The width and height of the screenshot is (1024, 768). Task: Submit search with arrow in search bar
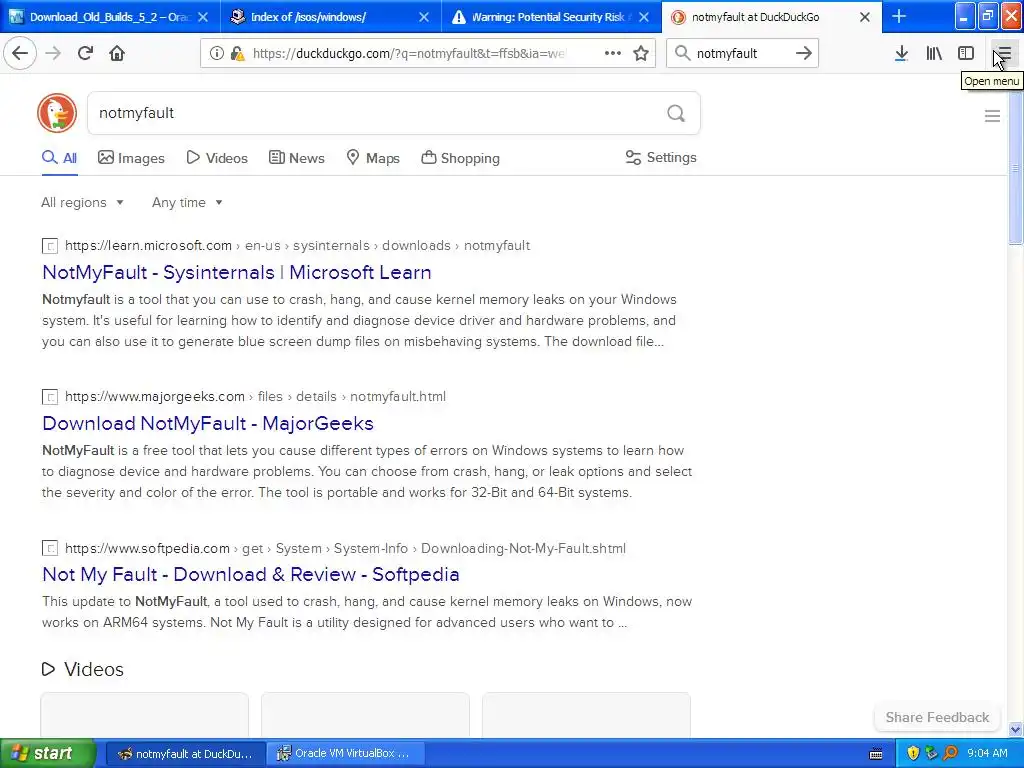(x=804, y=53)
